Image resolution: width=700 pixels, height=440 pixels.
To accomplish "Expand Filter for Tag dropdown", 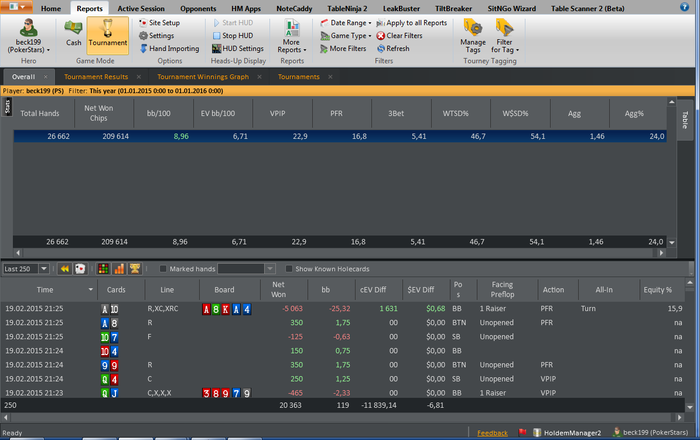I will [x=504, y=36].
